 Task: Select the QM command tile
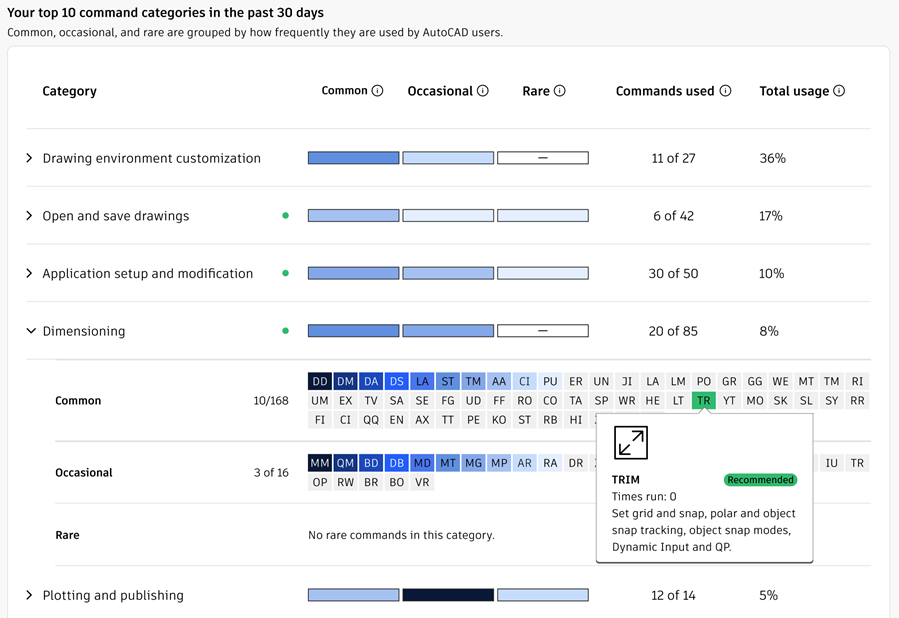345,463
